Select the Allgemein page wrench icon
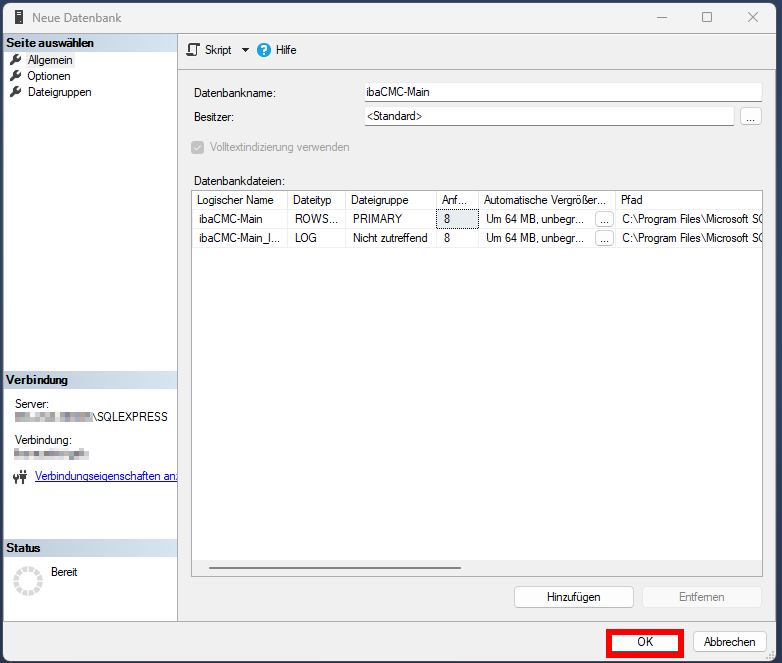Viewport: 782px width, 663px height. click(16, 60)
